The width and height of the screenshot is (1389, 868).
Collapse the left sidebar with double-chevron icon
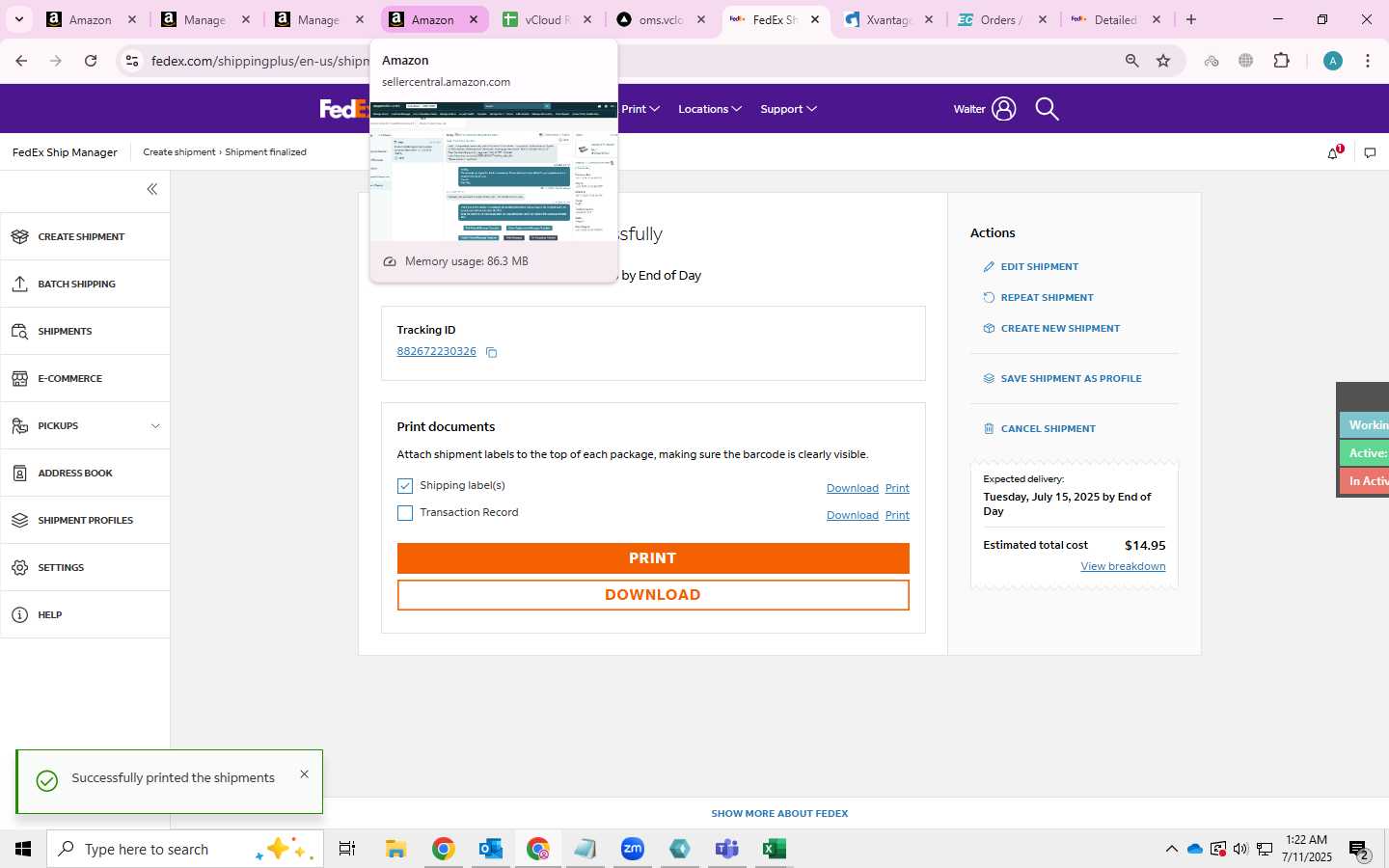[x=151, y=189]
